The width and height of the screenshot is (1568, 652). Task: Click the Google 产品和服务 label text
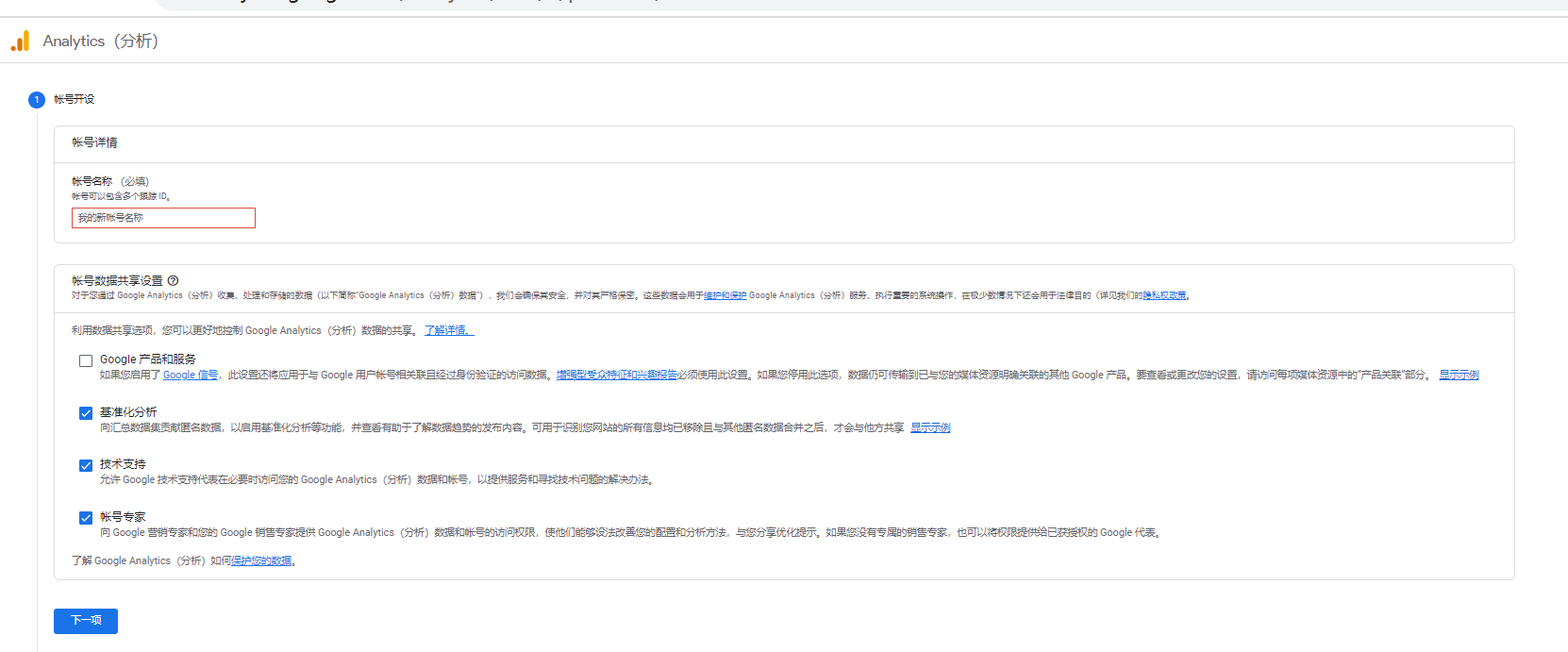pos(148,359)
